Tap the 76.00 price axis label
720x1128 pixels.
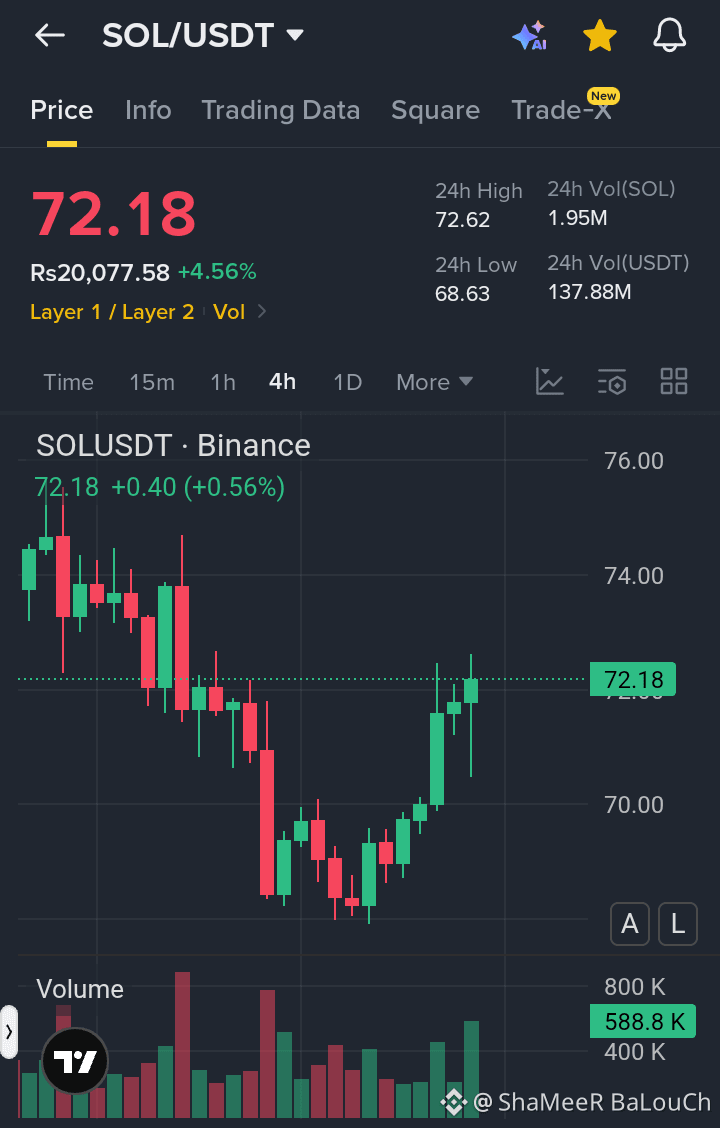[634, 460]
